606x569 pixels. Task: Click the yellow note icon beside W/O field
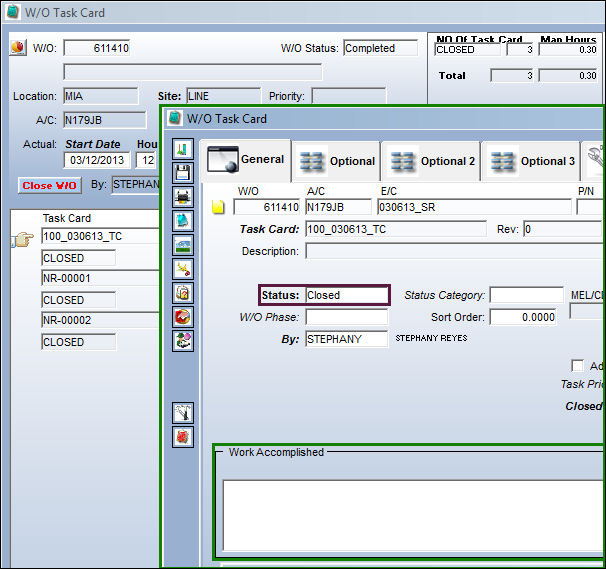218,207
